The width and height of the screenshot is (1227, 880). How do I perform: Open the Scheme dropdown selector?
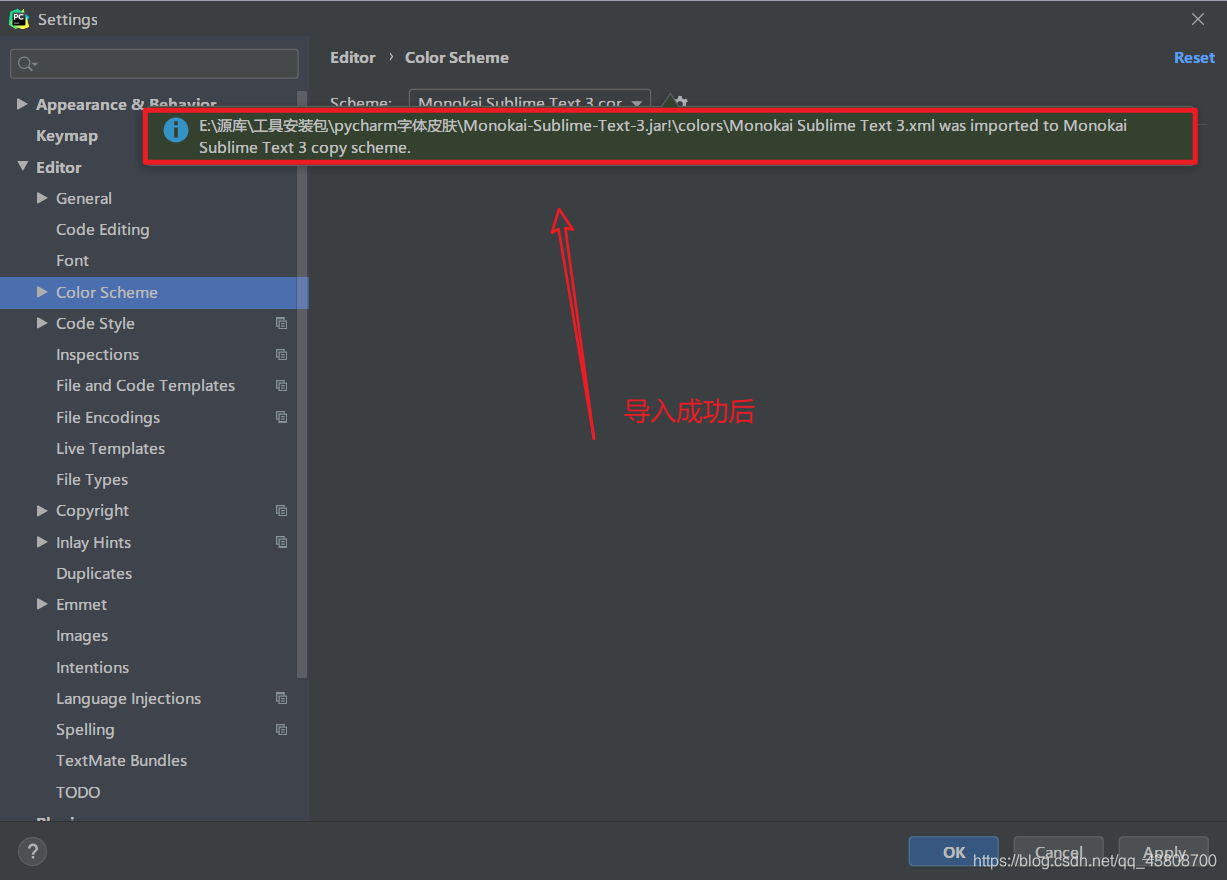[530, 102]
